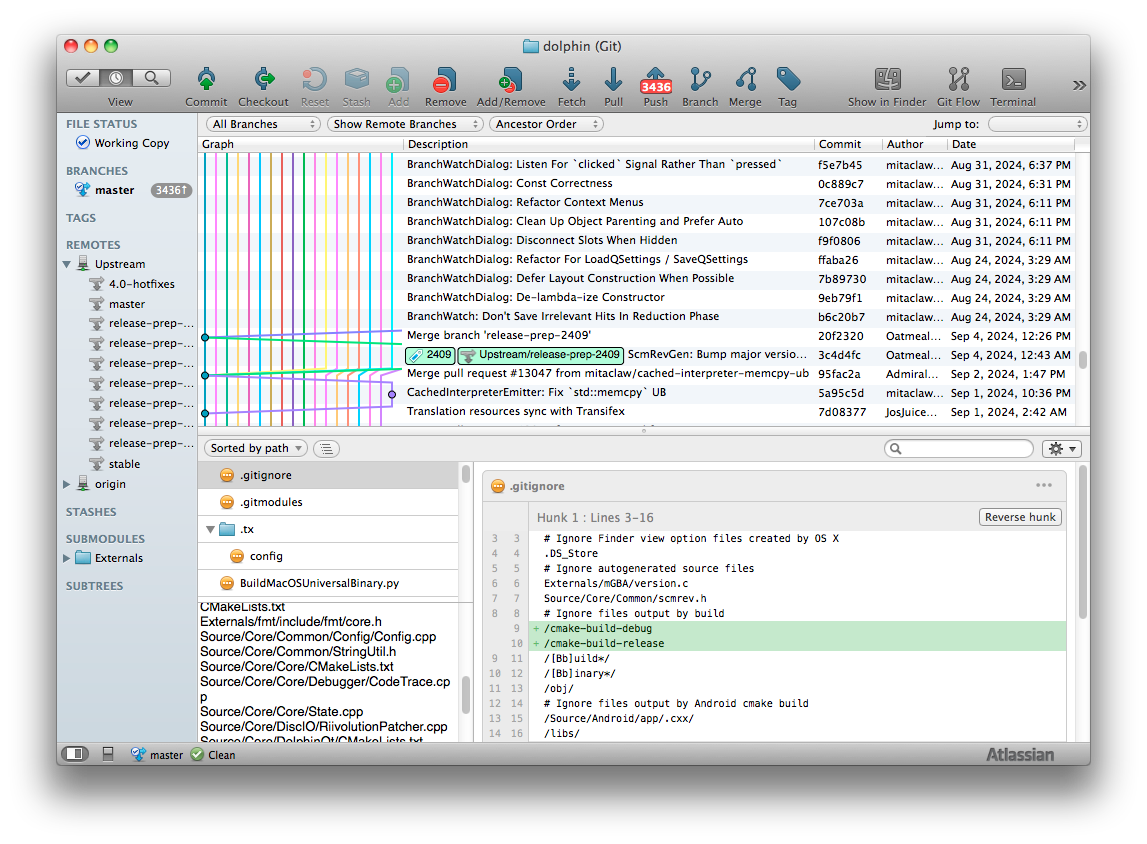Open .gitignore diff options ellipsis

tap(1044, 486)
